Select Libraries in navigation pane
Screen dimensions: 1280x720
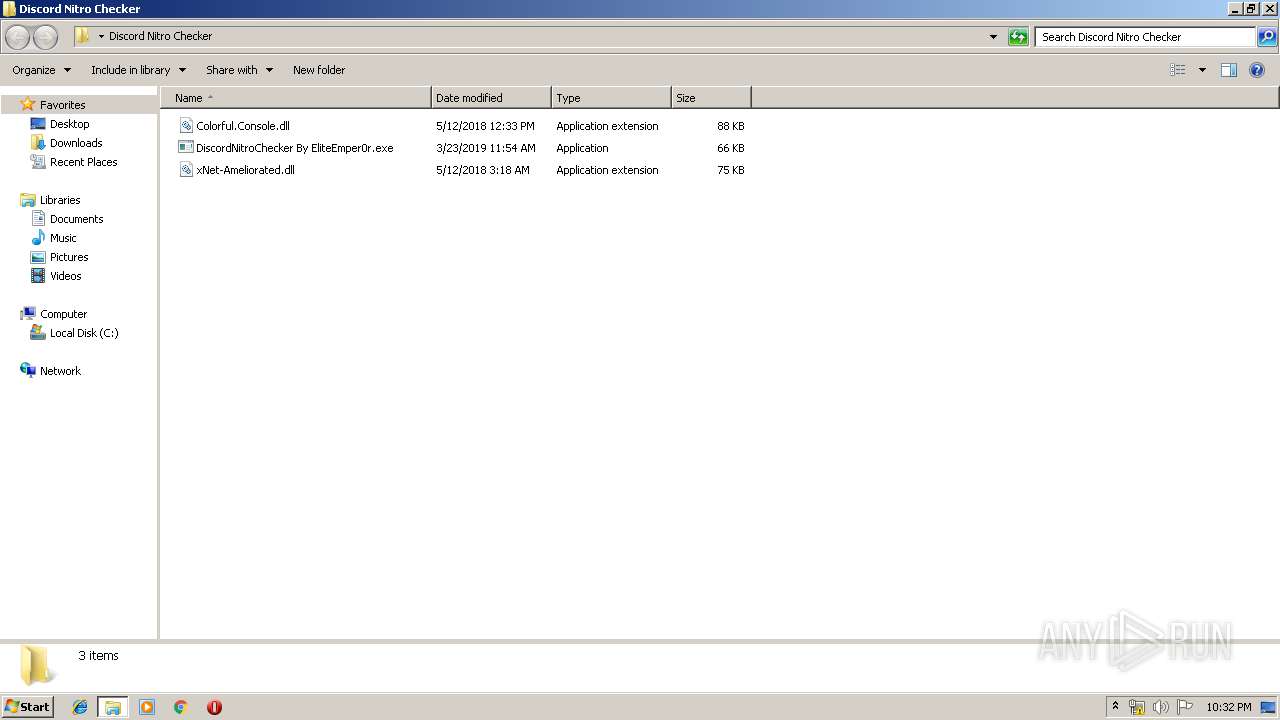click(60, 200)
